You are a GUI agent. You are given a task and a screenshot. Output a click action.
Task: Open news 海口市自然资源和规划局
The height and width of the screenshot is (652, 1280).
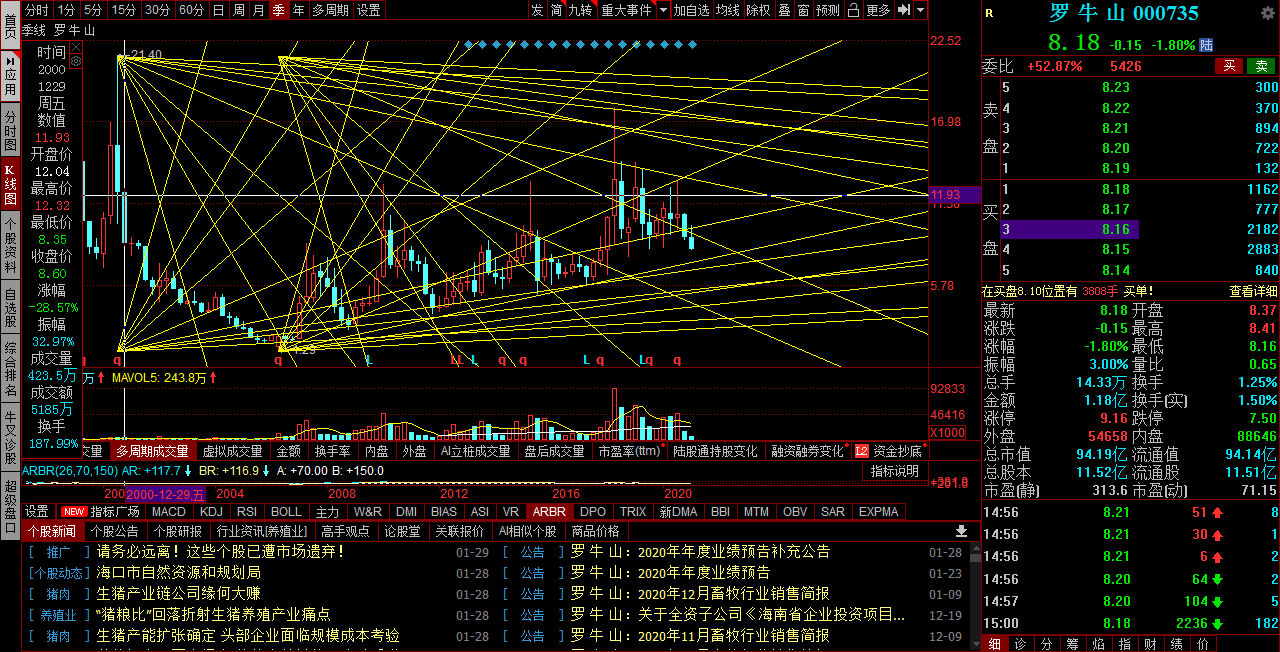178,573
